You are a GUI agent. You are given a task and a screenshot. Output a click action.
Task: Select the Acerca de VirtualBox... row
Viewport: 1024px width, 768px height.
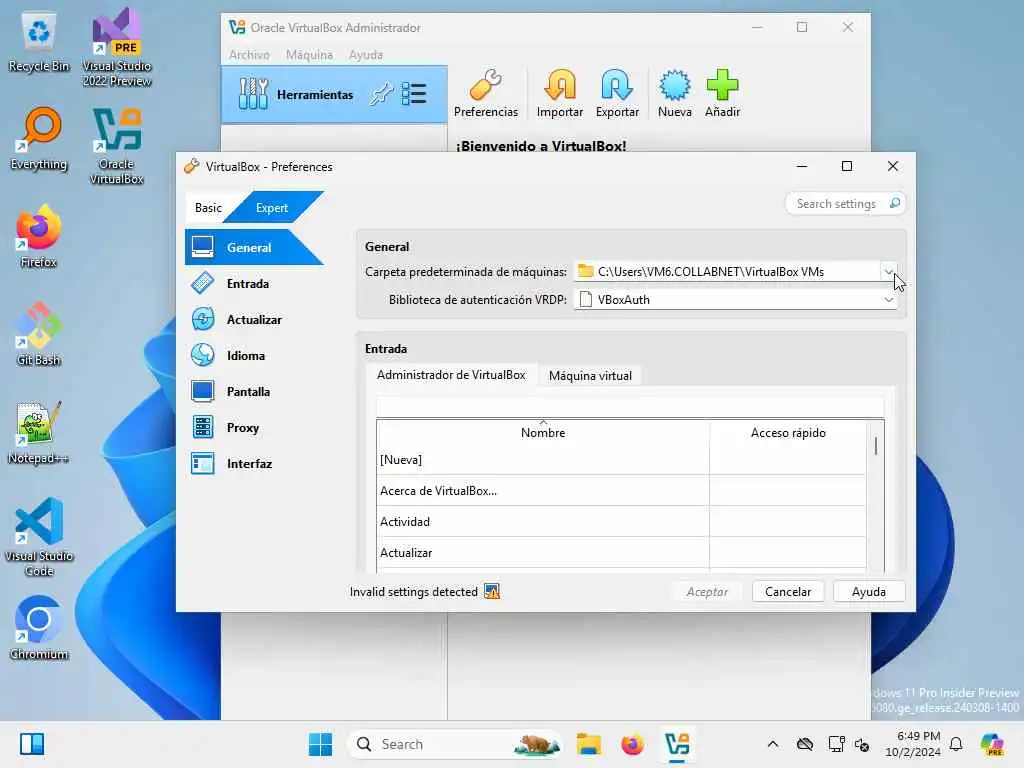622,490
